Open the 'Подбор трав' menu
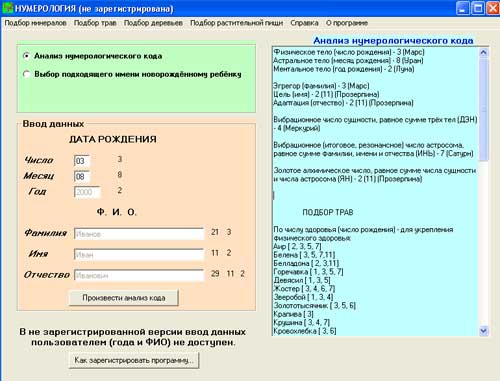The height and width of the screenshot is (381, 500). point(95,23)
